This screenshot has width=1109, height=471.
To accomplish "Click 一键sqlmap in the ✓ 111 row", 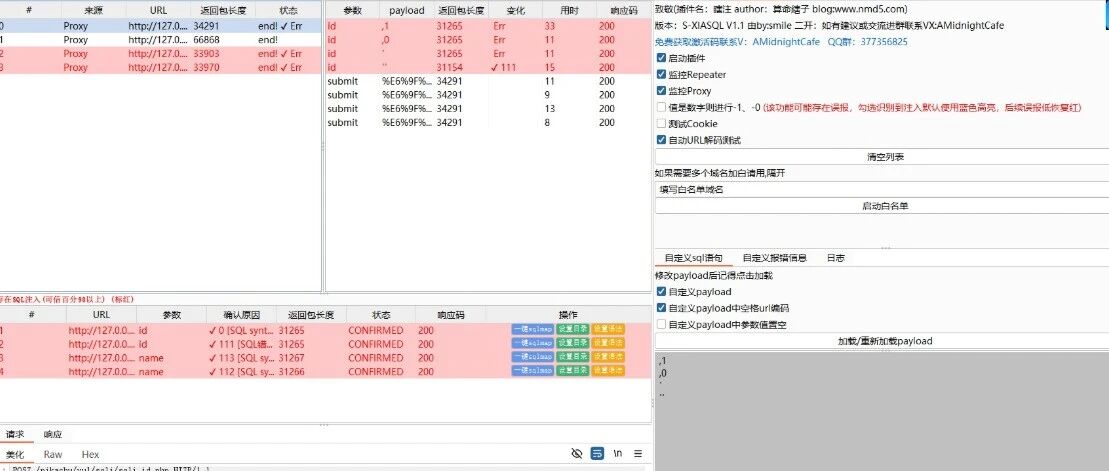I will coord(533,343).
